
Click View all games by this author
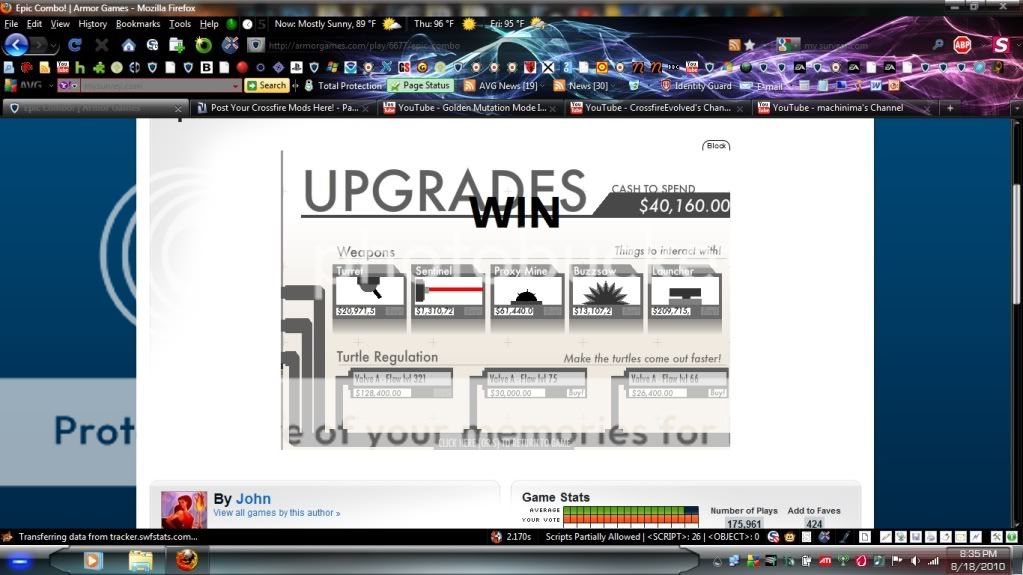coord(276,513)
